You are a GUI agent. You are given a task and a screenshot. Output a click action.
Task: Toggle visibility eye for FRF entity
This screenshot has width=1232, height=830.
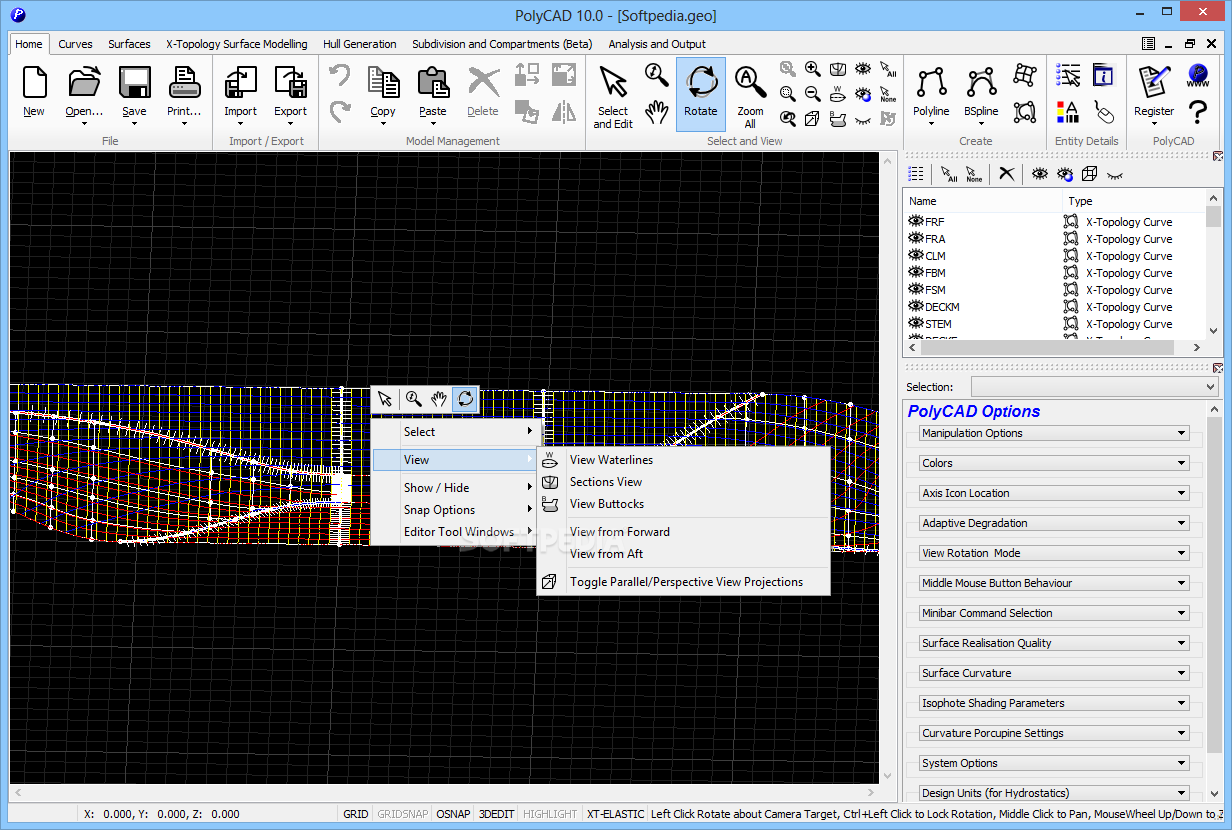(915, 222)
